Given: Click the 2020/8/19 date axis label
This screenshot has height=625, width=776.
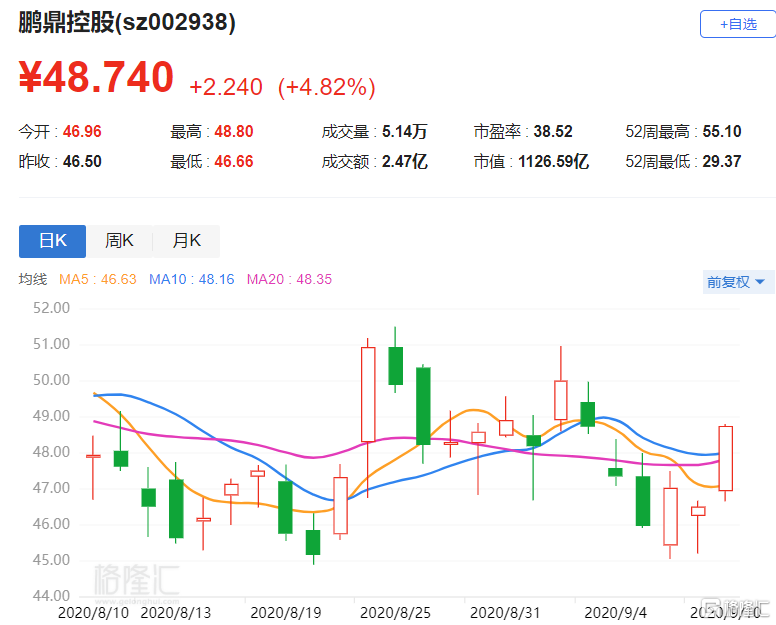Looking at the screenshot, I should (x=286, y=613).
